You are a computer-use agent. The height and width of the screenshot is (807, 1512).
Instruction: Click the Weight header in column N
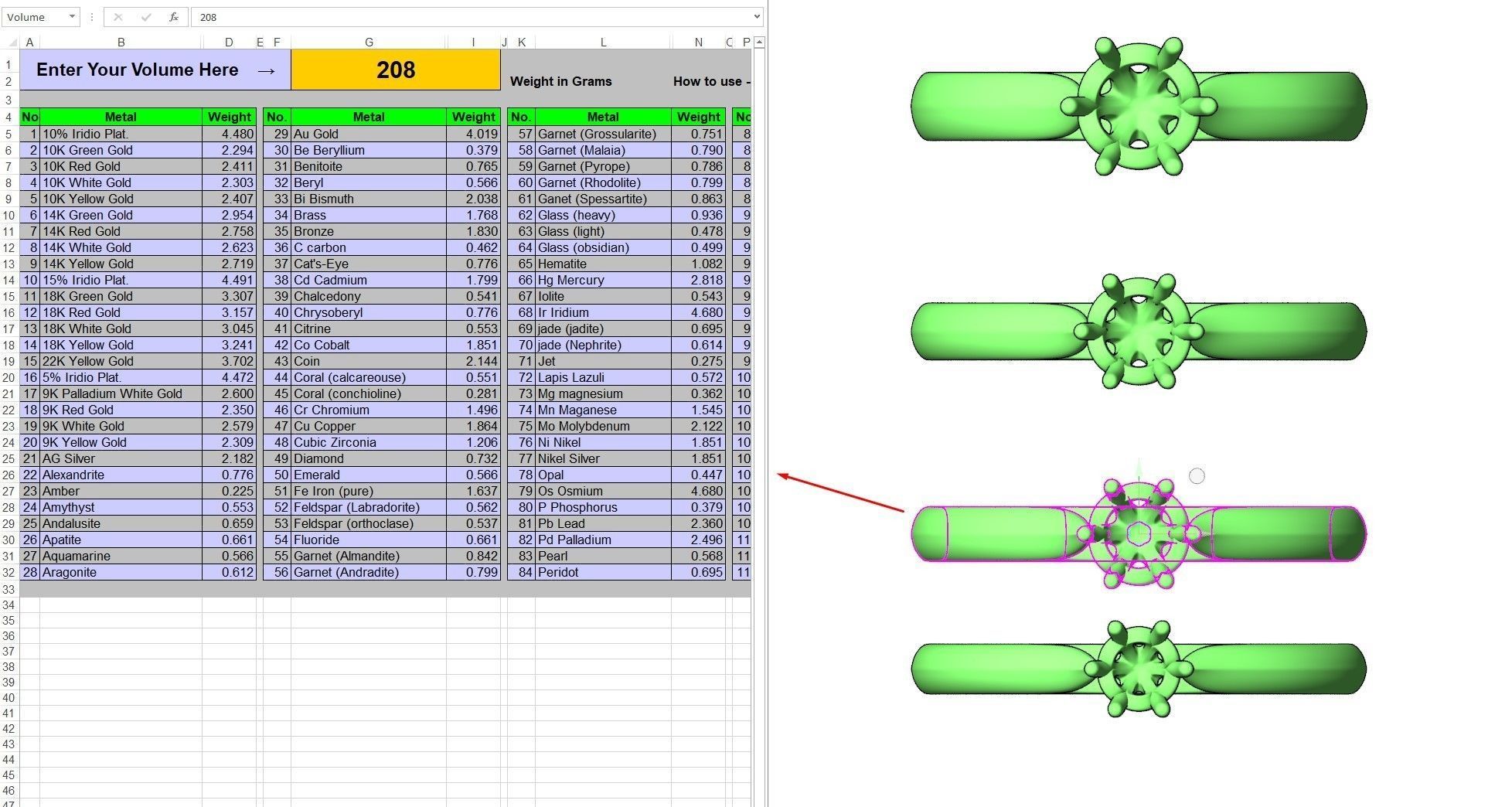[x=698, y=117]
